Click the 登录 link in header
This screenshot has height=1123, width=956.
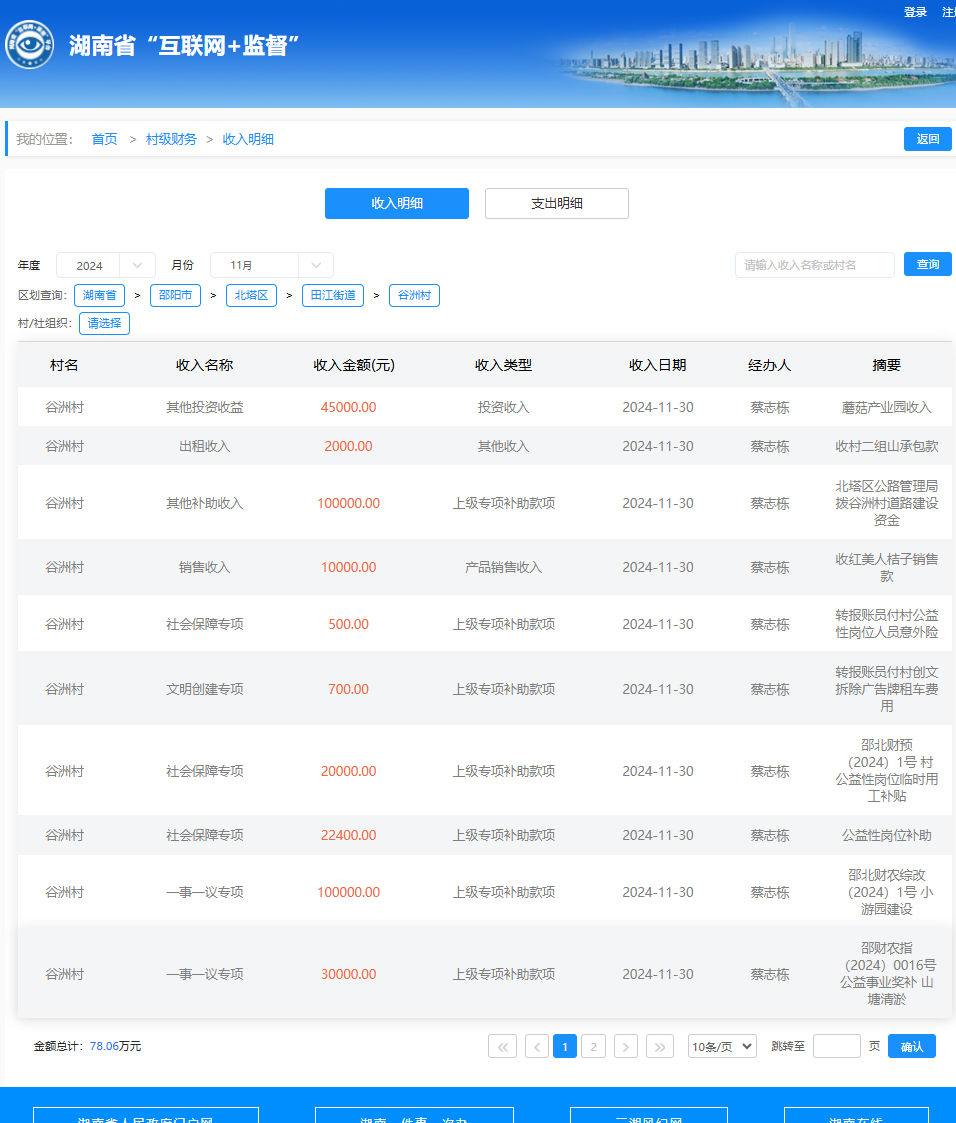[x=915, y=12]
